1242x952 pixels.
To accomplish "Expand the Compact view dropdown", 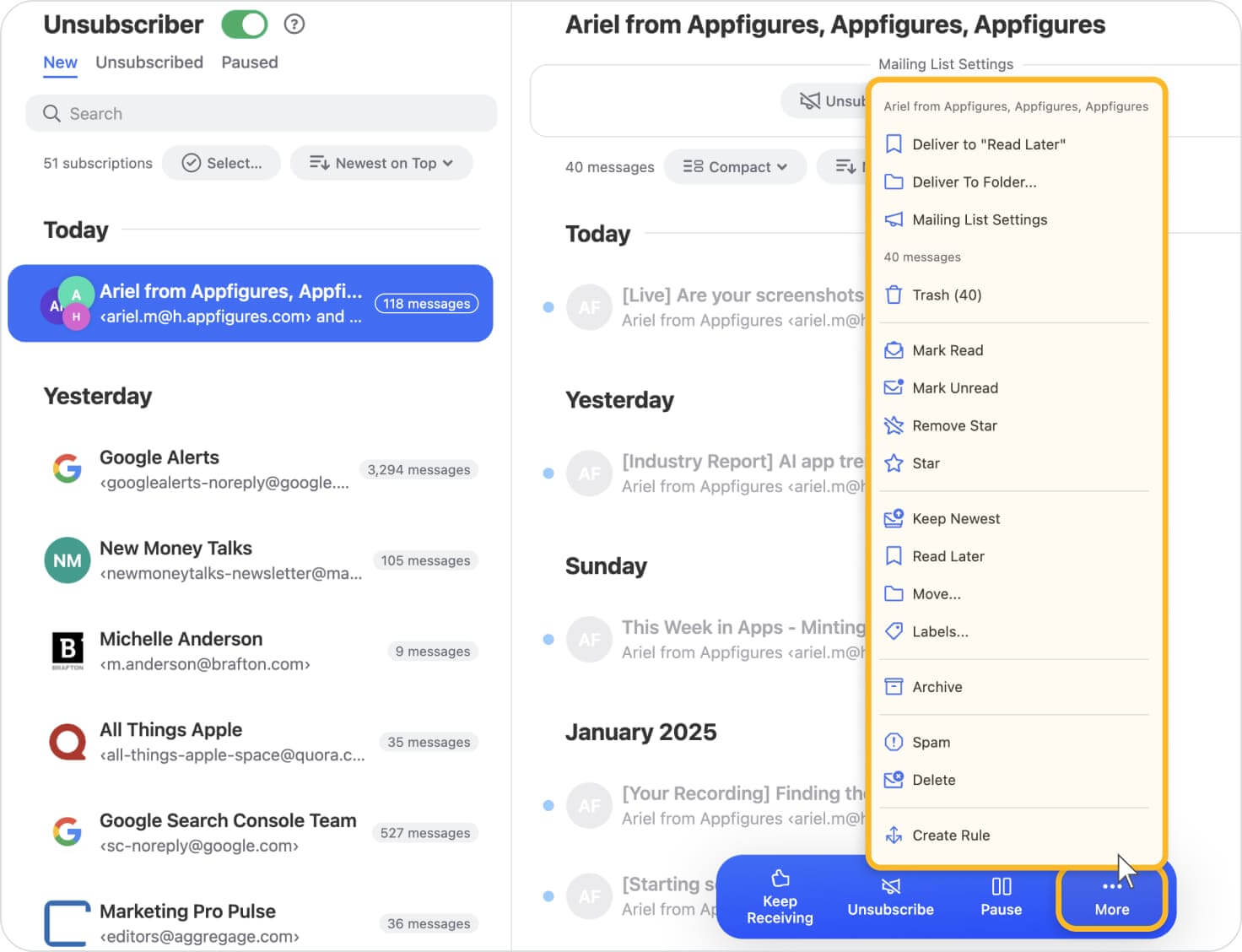I will point(735,167).
